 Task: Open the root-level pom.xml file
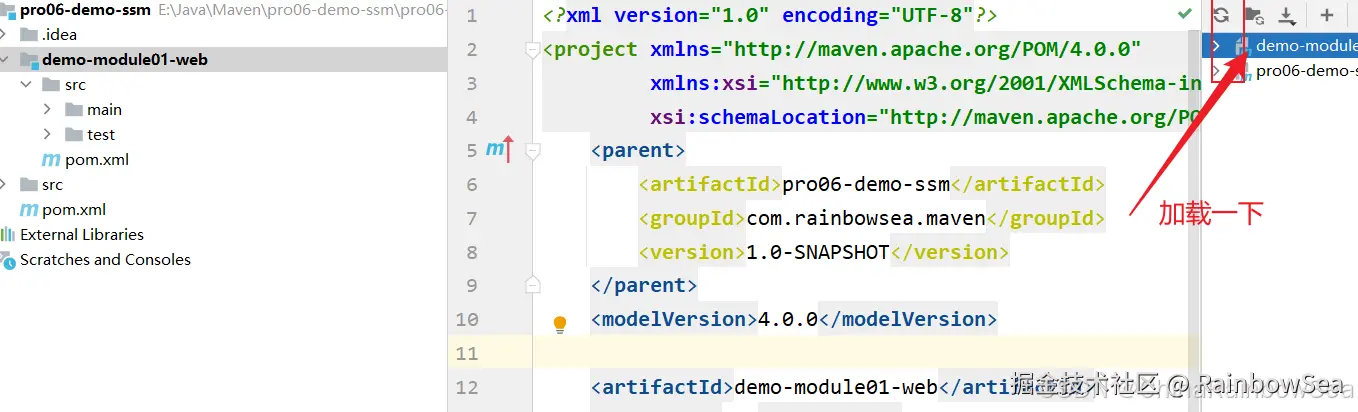[x=74, y=210]
